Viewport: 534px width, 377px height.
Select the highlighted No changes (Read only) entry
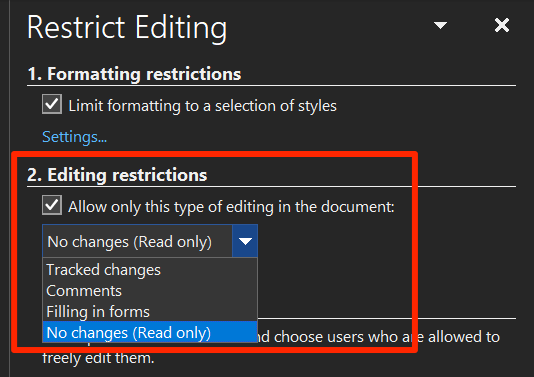click(x=150, y=332)
